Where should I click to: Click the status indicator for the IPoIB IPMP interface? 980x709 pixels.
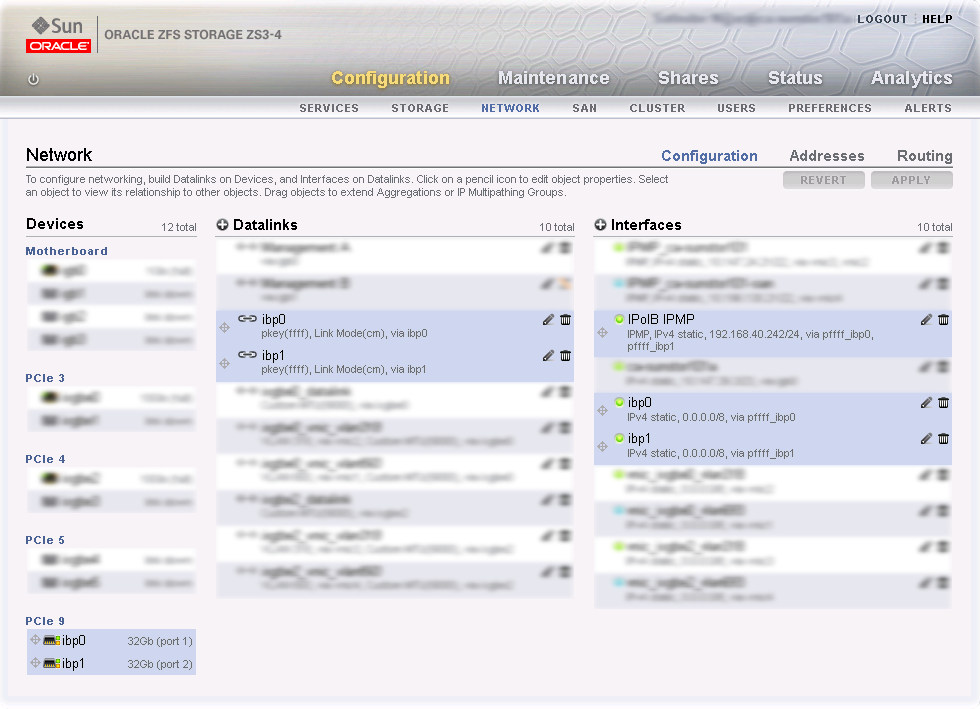point(620,319)
